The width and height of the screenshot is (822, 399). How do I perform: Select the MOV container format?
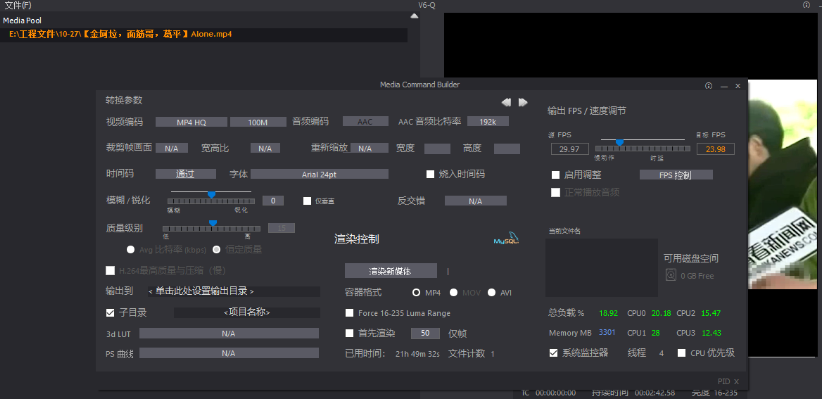[453, 292]
